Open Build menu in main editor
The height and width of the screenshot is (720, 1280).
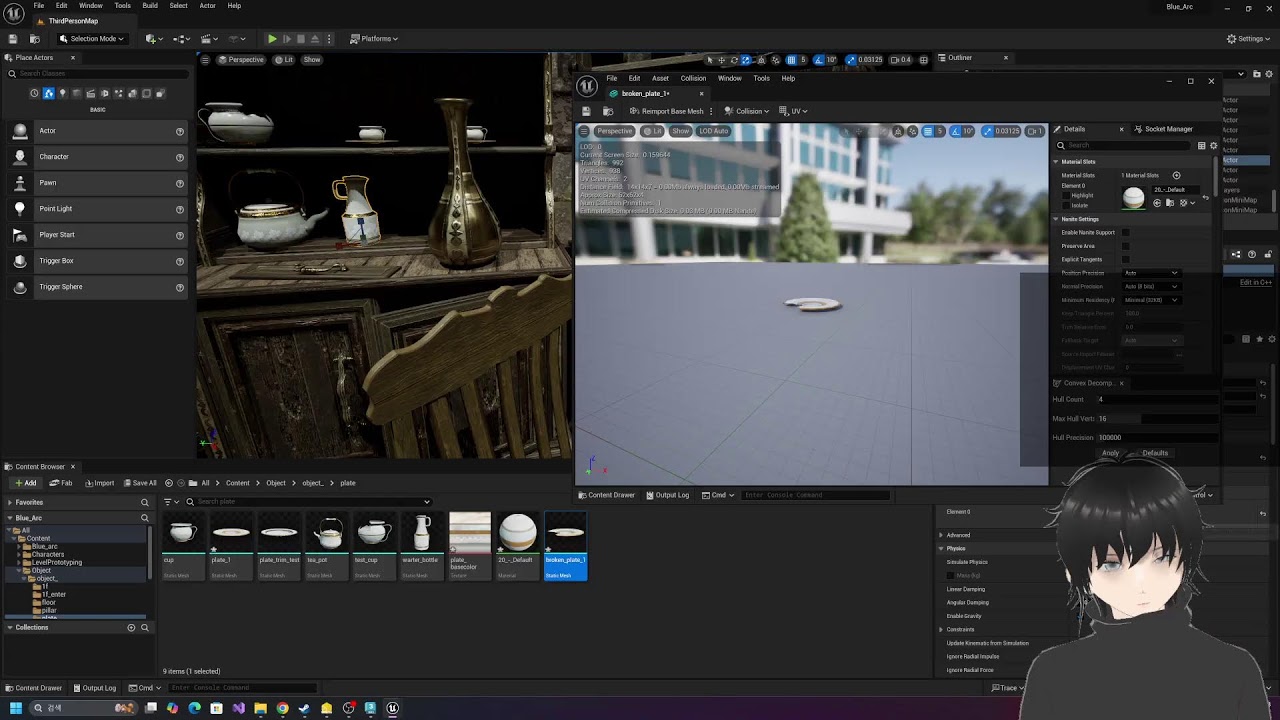point(150,6)
